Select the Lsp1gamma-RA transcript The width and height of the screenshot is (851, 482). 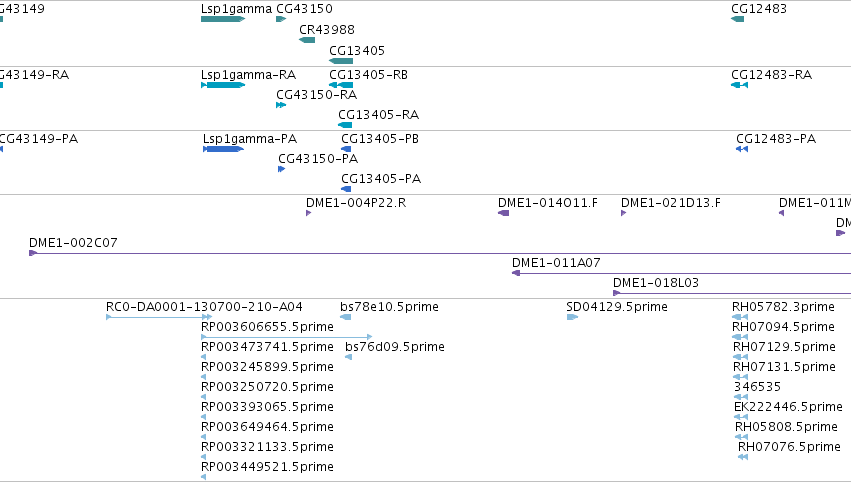click(223, 85)
